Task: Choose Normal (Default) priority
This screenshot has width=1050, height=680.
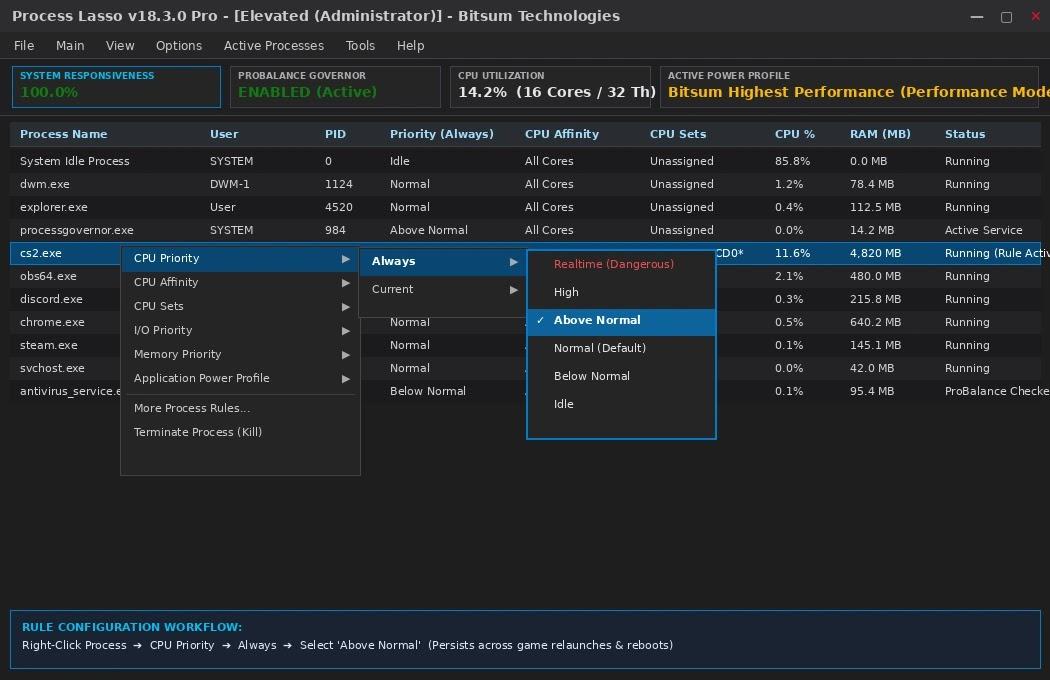Action: [x=621, y=349]
